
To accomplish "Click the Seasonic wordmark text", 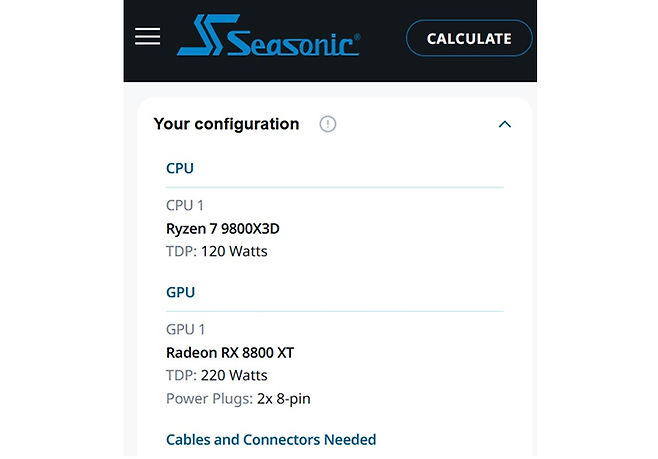I will [292, 43].
